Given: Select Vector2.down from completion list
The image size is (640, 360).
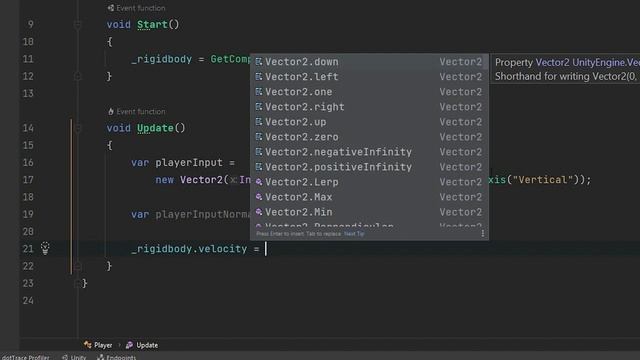Looking at the screenshot, I should pyautogui.click(x=369, y=62).
